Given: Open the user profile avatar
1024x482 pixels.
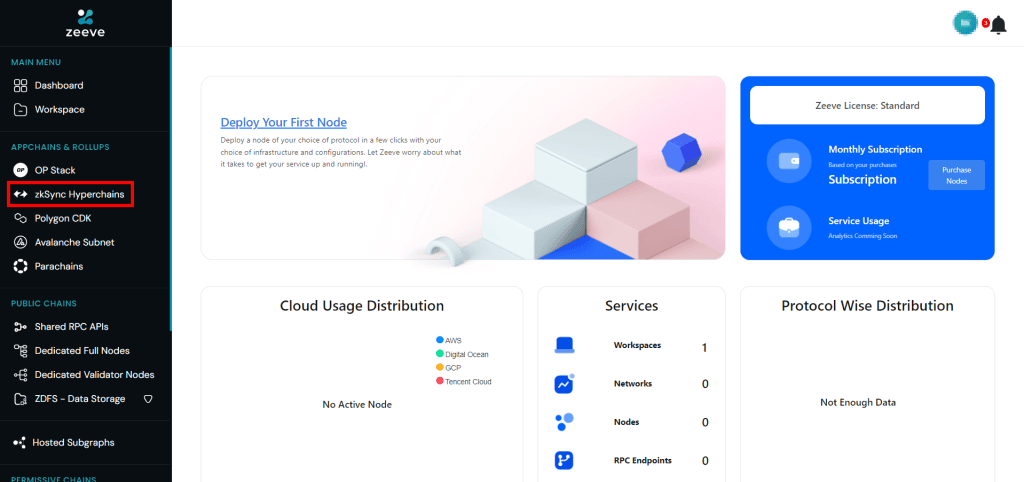Looking at the screenshot, I should [965, 22].
